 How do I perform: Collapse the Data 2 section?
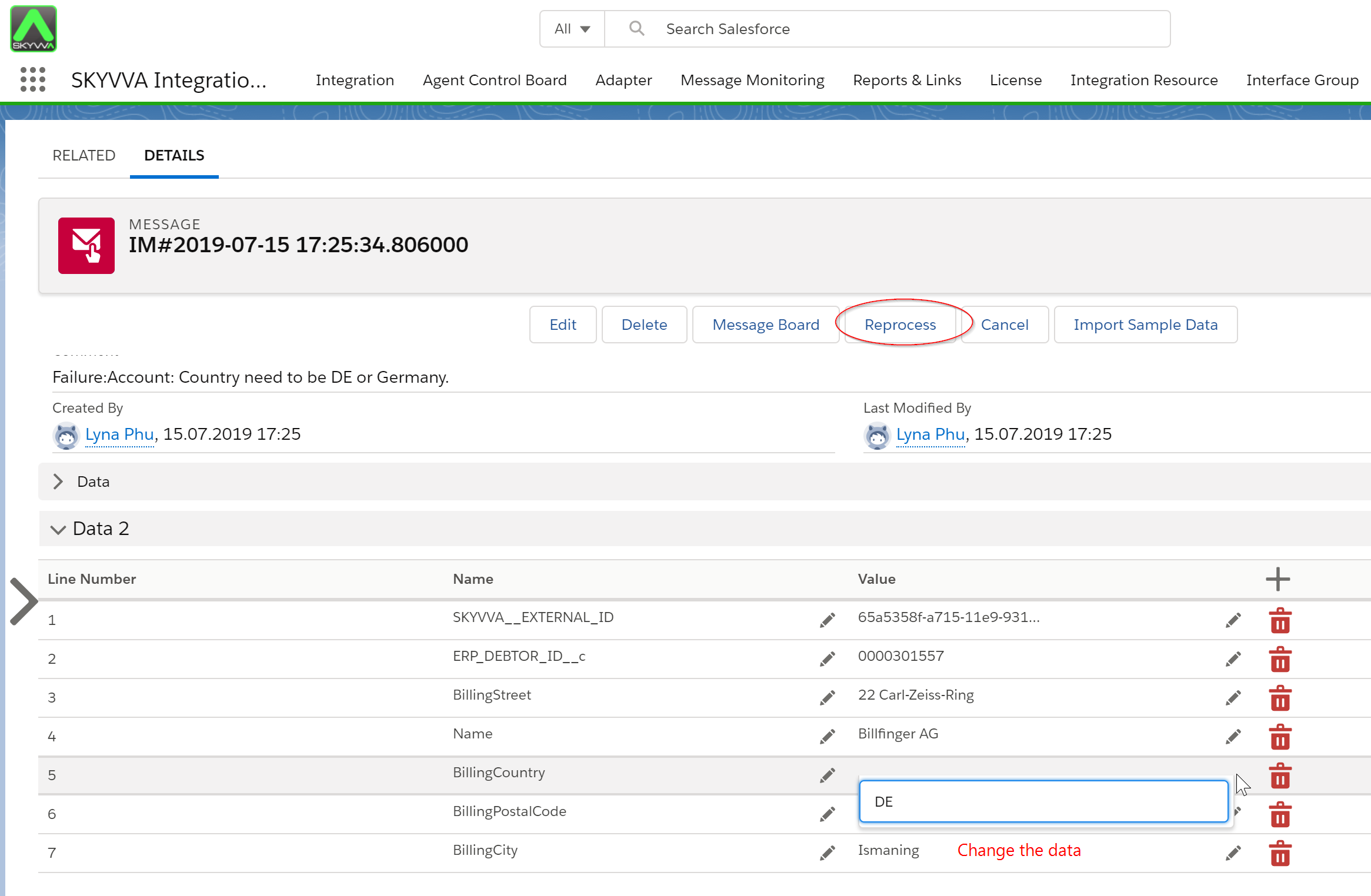click(58, 529)
